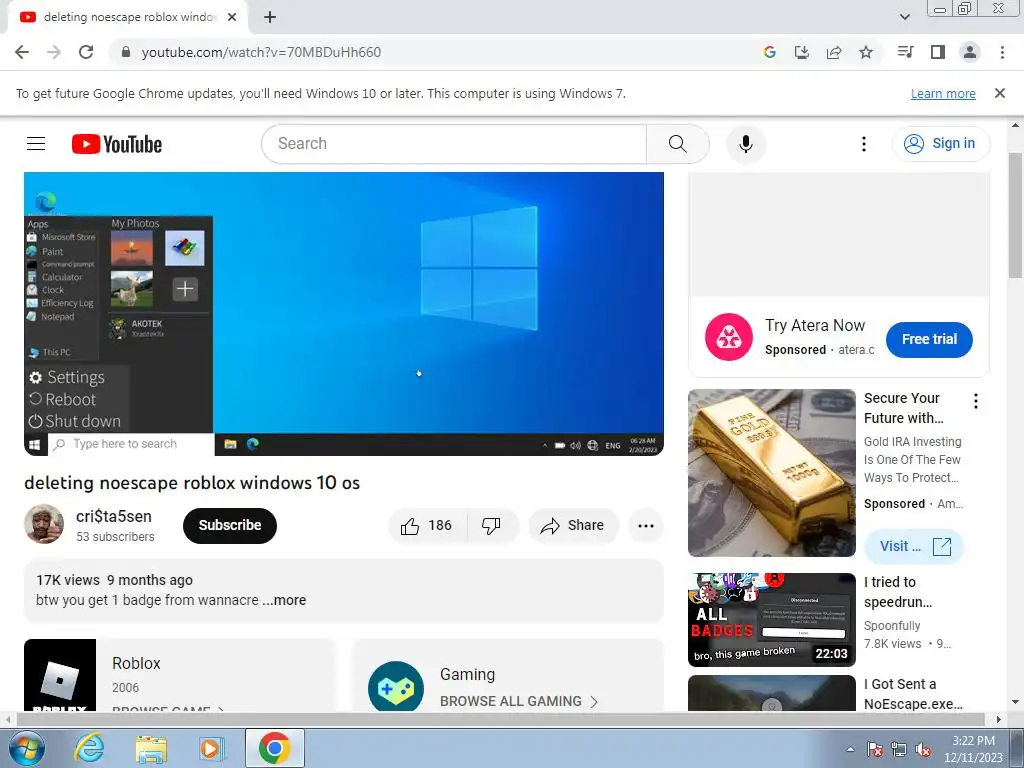Screen dimensions: 1024x768
Task: Open options for Secure Your Future ad
Action: pyautogui.click(x=976, y=401)
